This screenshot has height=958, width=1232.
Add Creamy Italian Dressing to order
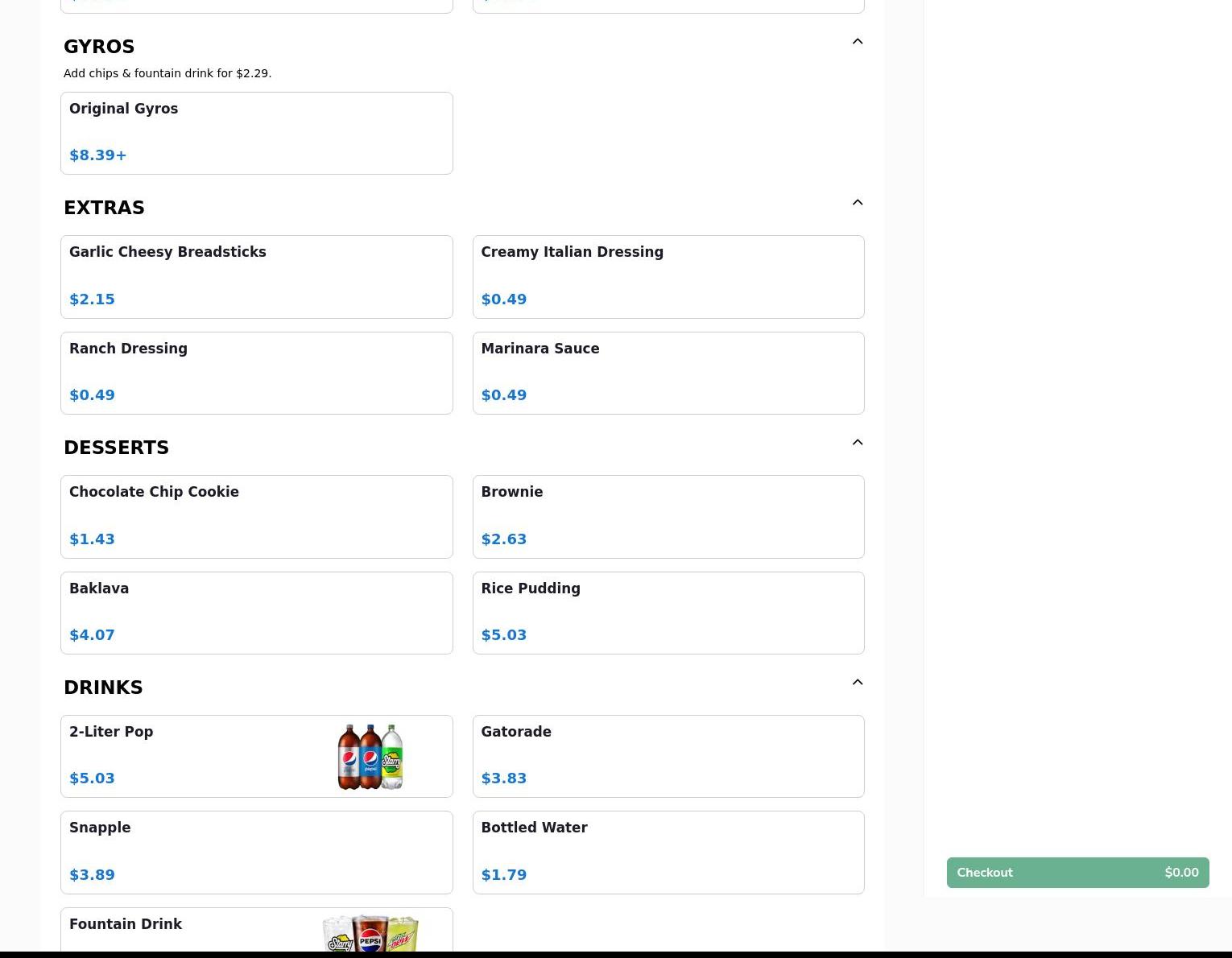point(668,276)
